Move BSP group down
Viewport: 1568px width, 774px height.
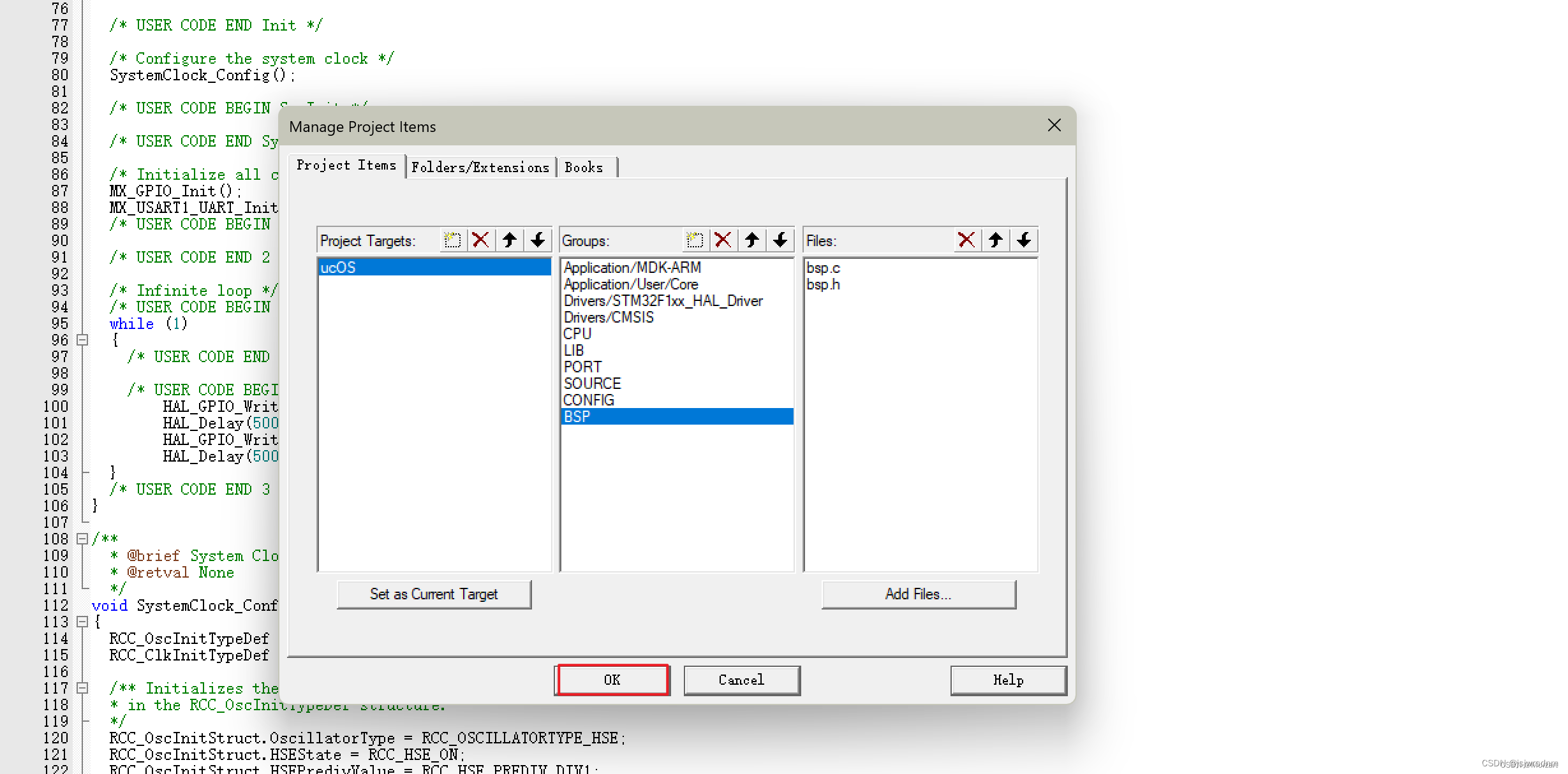pos(780,240)
